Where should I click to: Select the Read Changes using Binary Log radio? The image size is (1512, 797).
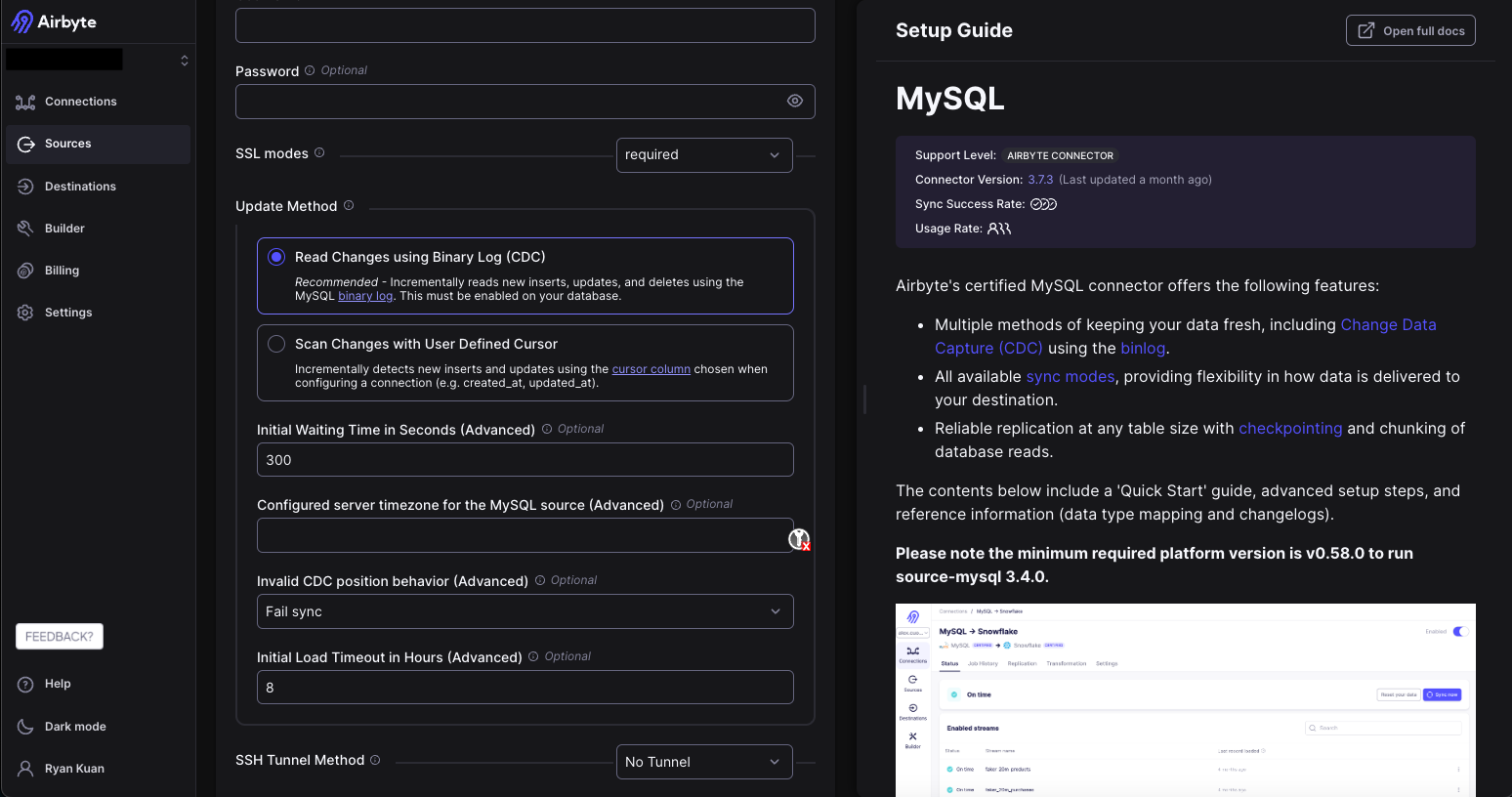tap(275, 256)
